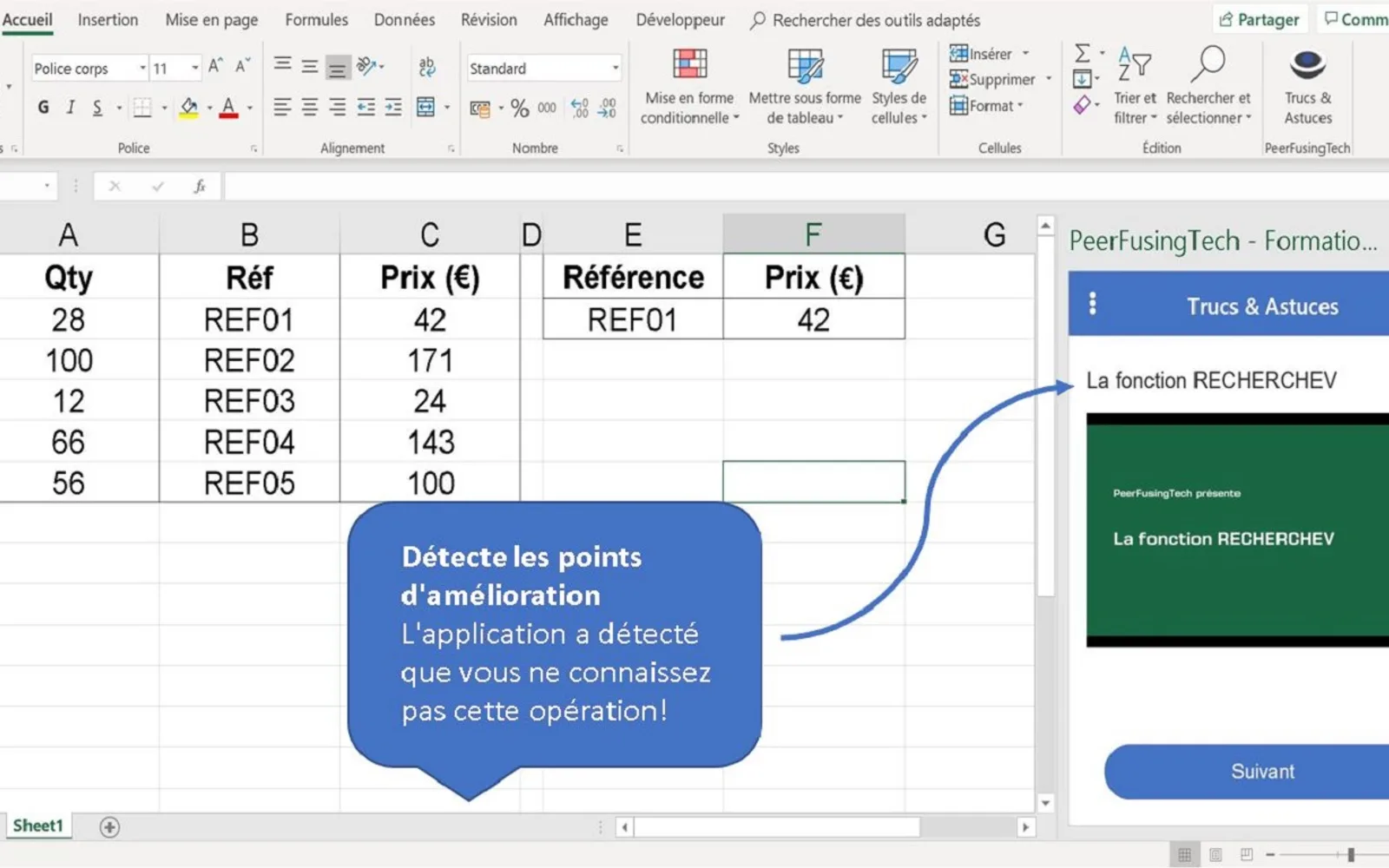Viewport: 1389px width, 868px height.
Task: Click the thousands separator 000 icon
Action: [547, 108]
